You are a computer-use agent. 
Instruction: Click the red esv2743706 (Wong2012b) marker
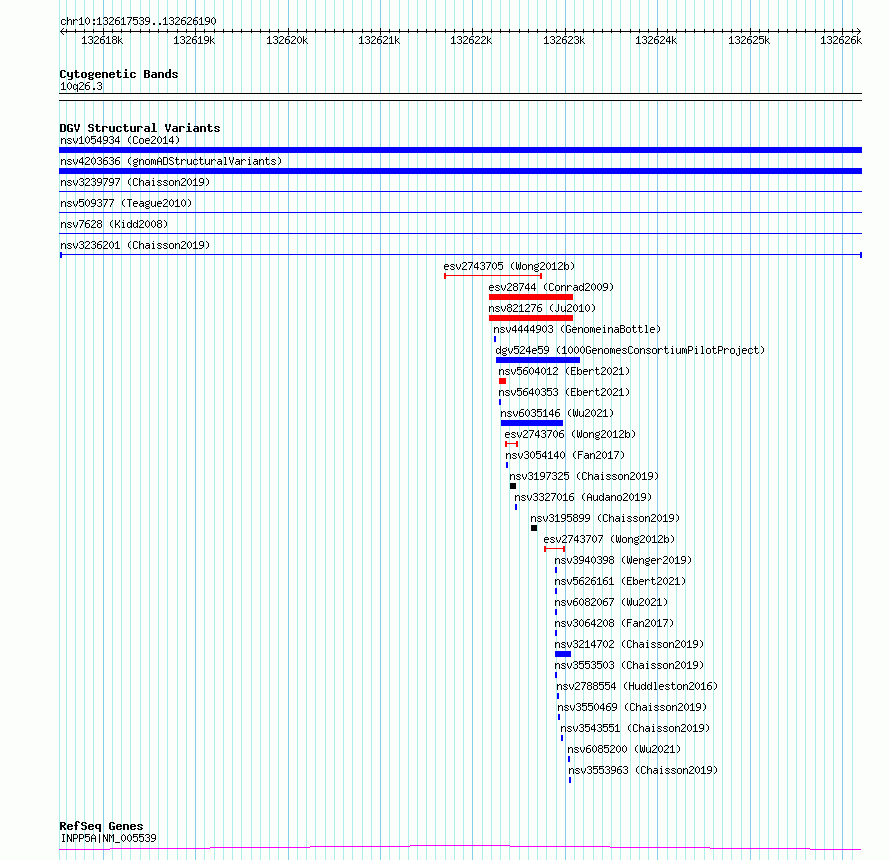(x=511, y=444)
